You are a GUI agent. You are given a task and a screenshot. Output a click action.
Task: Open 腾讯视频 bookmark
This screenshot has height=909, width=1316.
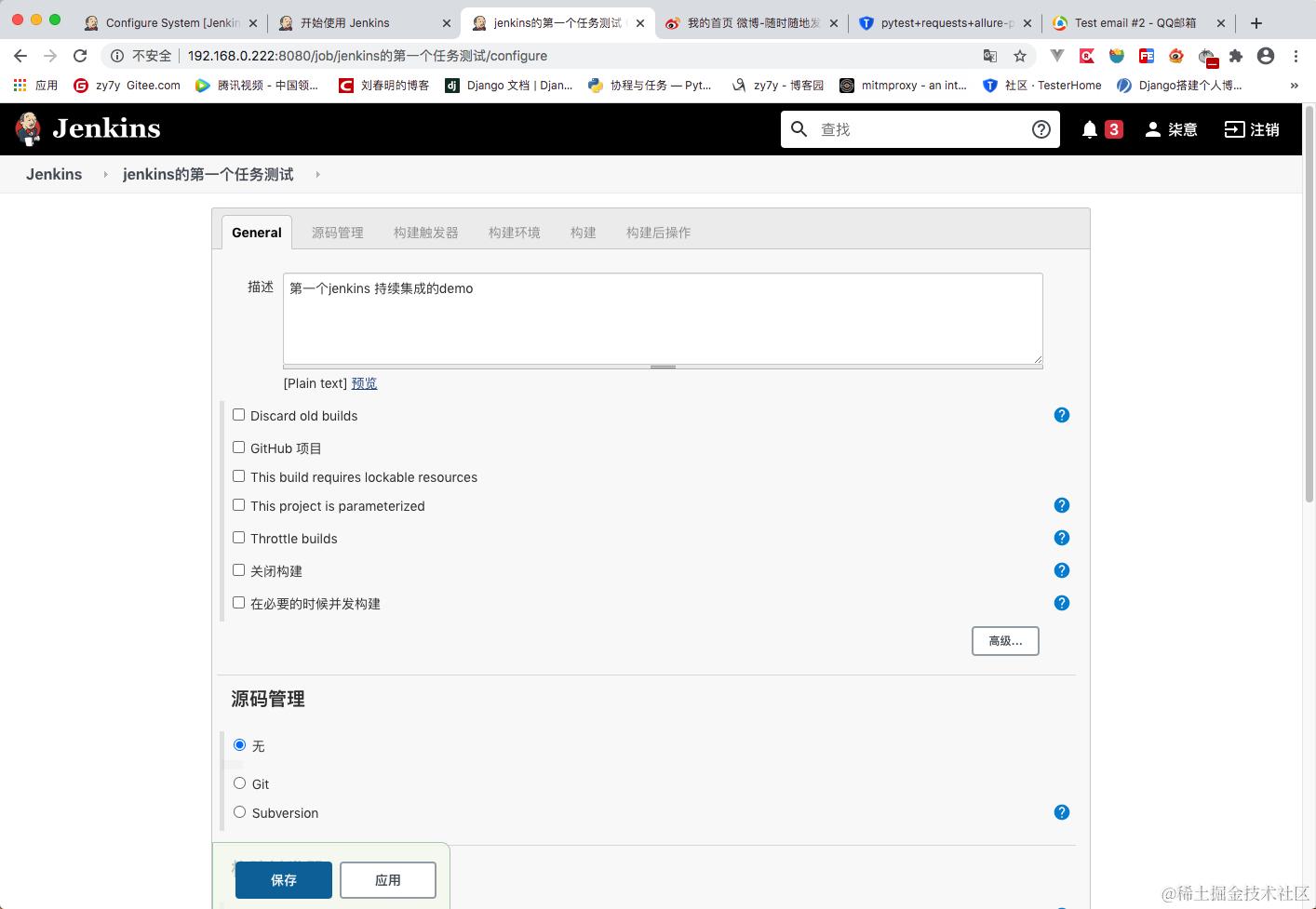tap(257, 85)
